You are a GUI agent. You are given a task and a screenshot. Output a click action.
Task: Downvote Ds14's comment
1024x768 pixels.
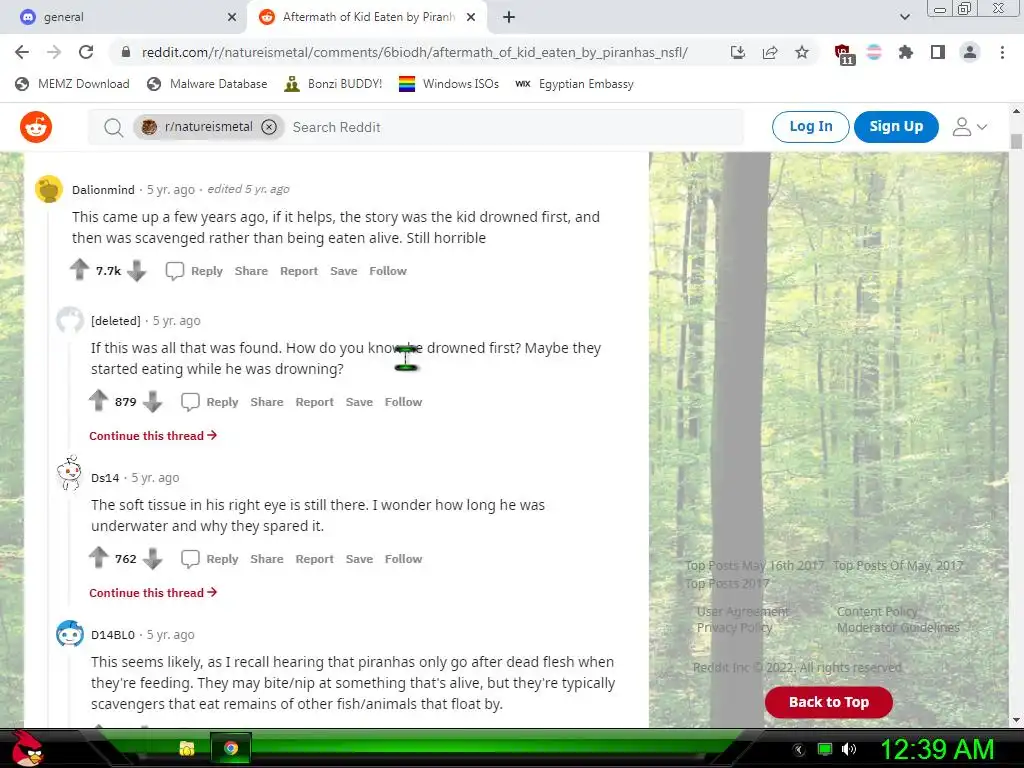click(x=152, y=558)
